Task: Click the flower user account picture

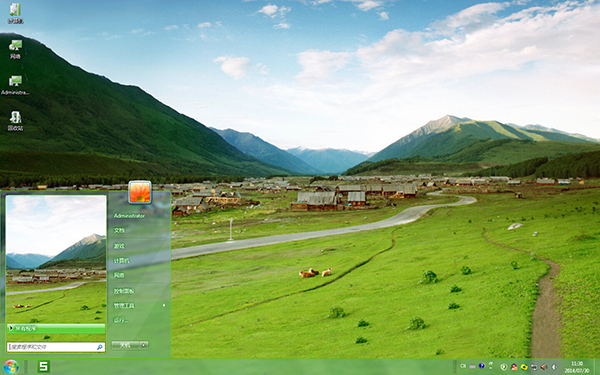Action: click(x=140, y=192)
